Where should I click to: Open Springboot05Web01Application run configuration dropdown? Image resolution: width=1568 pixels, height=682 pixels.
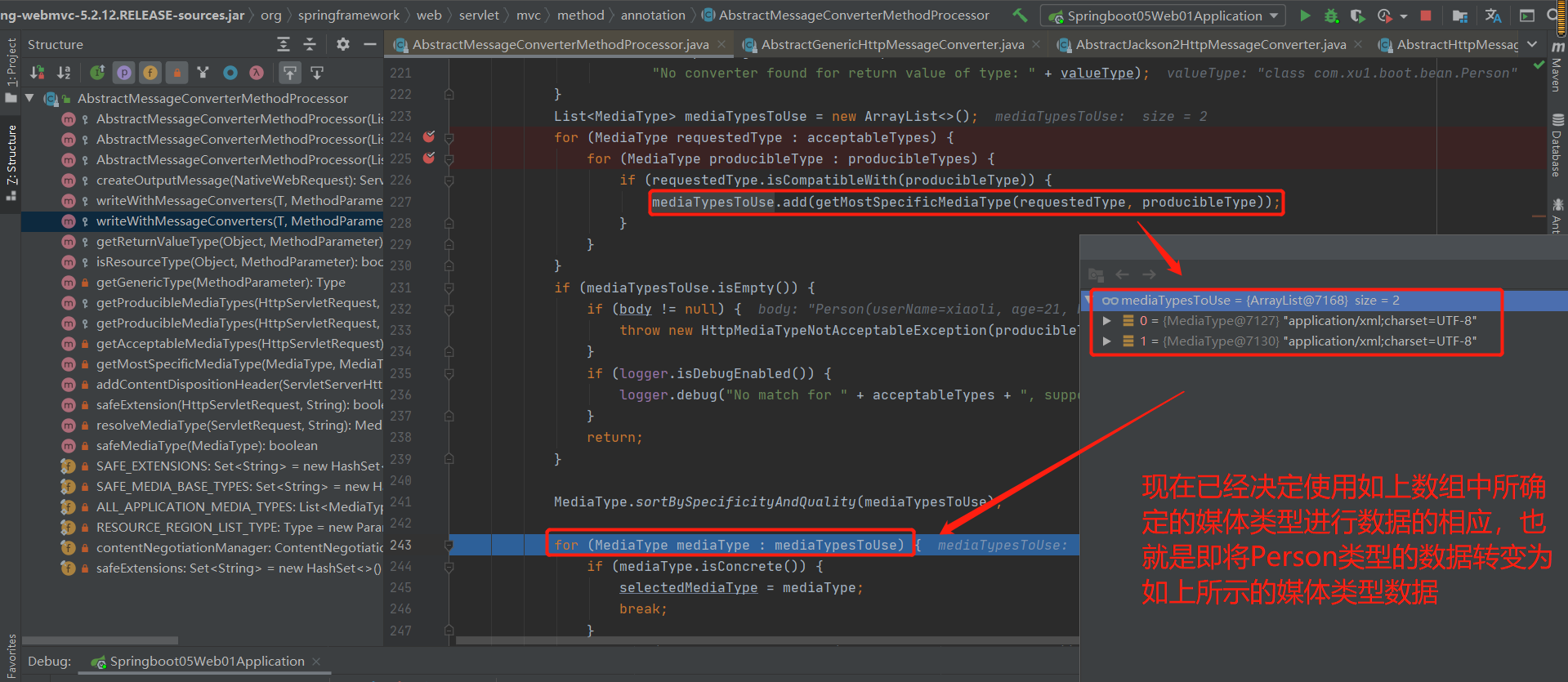[1163, 16]
